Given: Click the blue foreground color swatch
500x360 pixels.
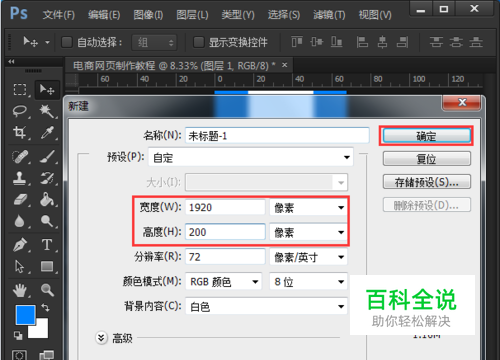Looking at the screenshot, I should click(25, 315).
